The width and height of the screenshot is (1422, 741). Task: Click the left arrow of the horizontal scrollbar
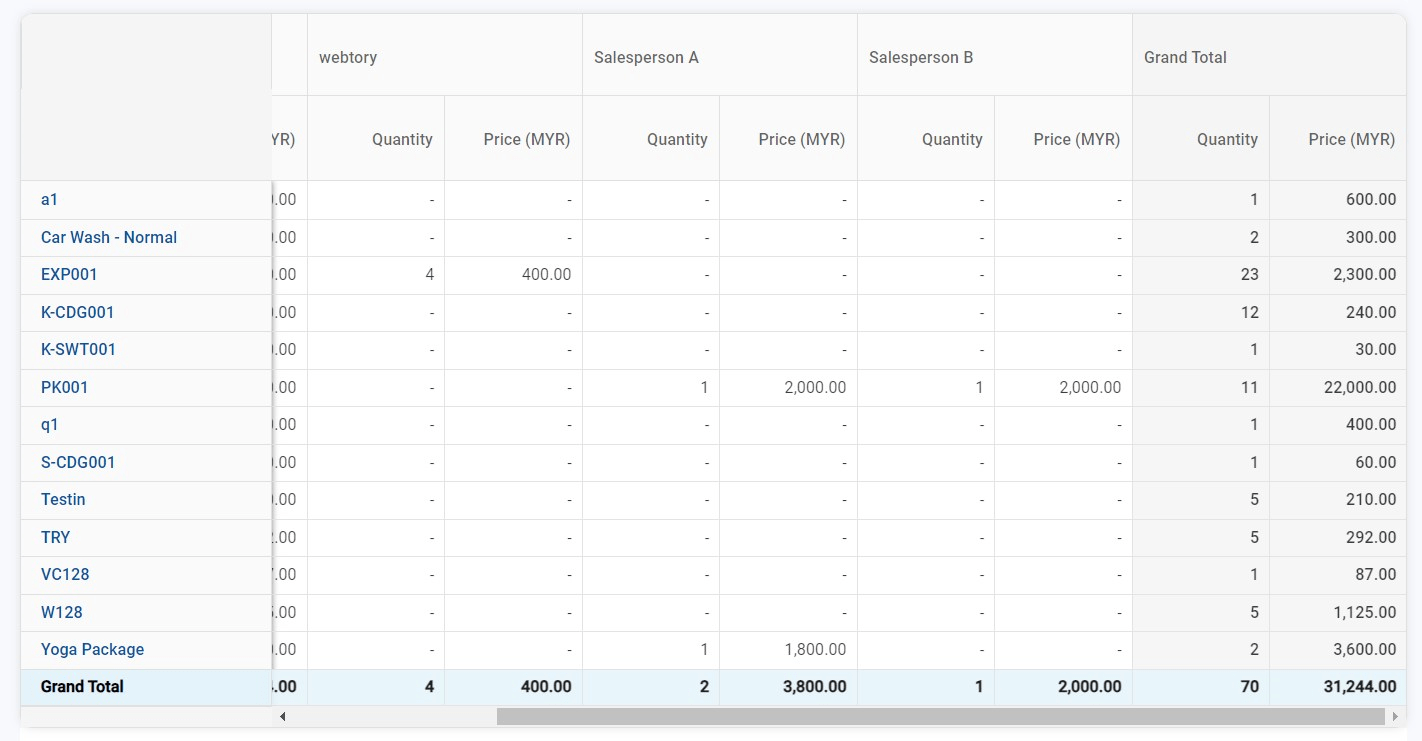(x=283, y=716)
